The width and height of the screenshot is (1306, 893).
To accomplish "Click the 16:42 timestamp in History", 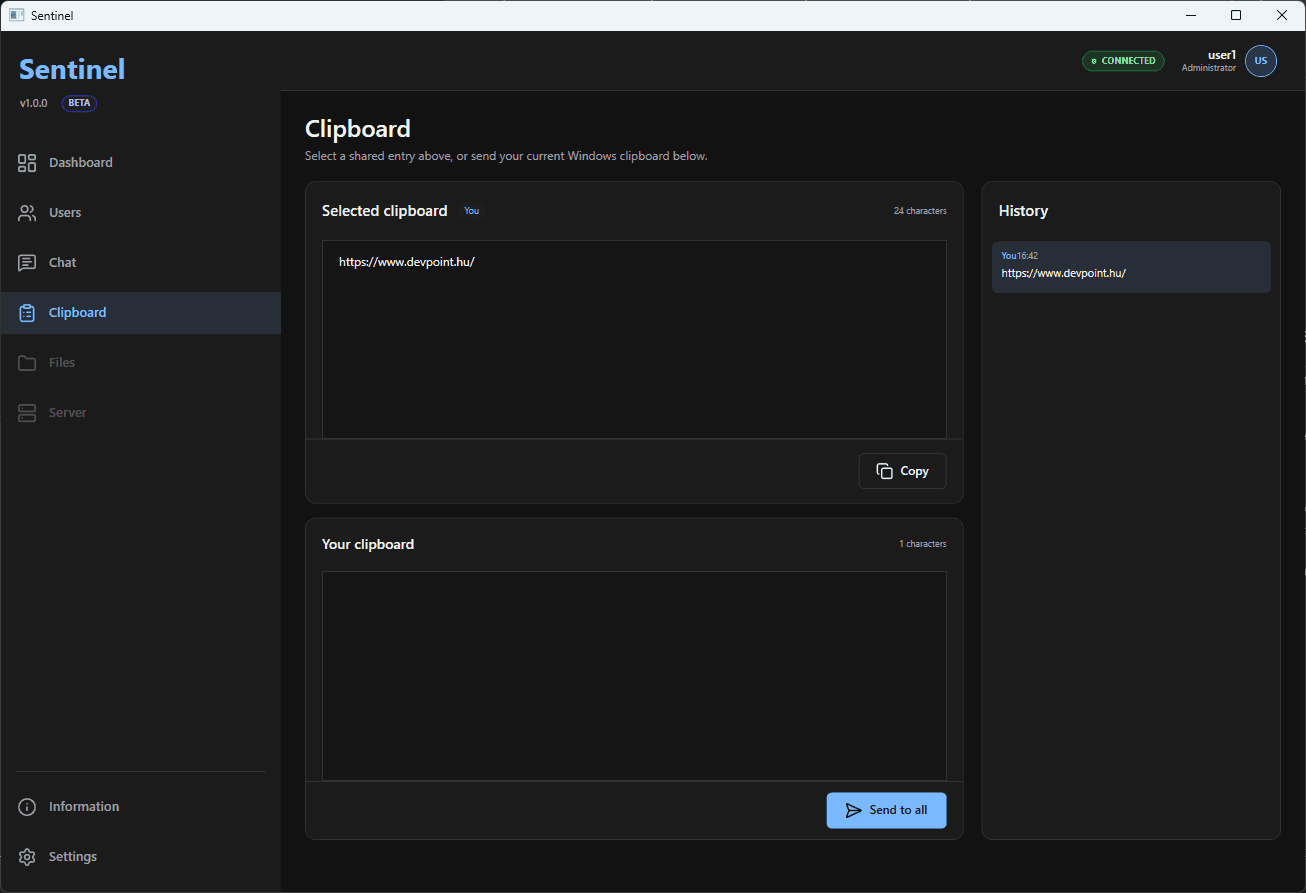I will coord(1028,256).
